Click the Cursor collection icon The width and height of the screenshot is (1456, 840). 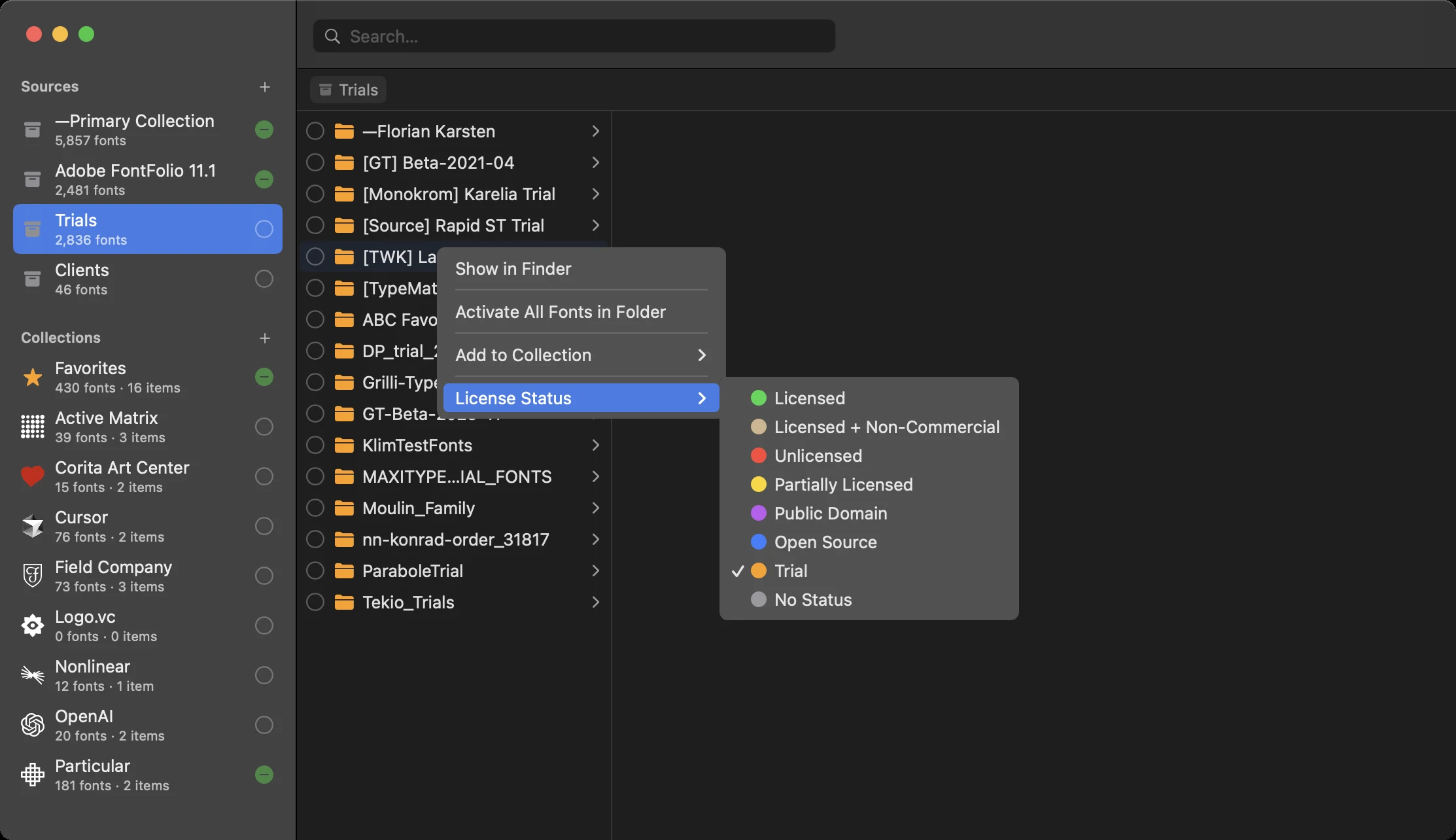pyautogui.click(x=33, y=526)
